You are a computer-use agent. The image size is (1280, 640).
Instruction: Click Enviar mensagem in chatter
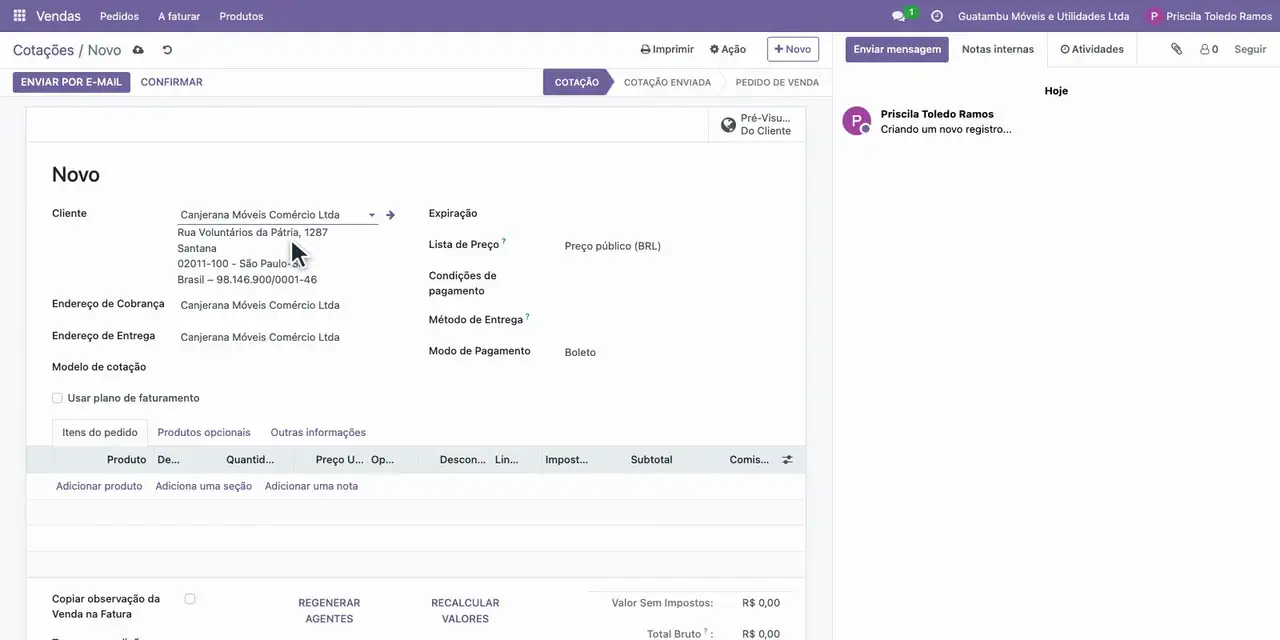[x=897, y=49]
